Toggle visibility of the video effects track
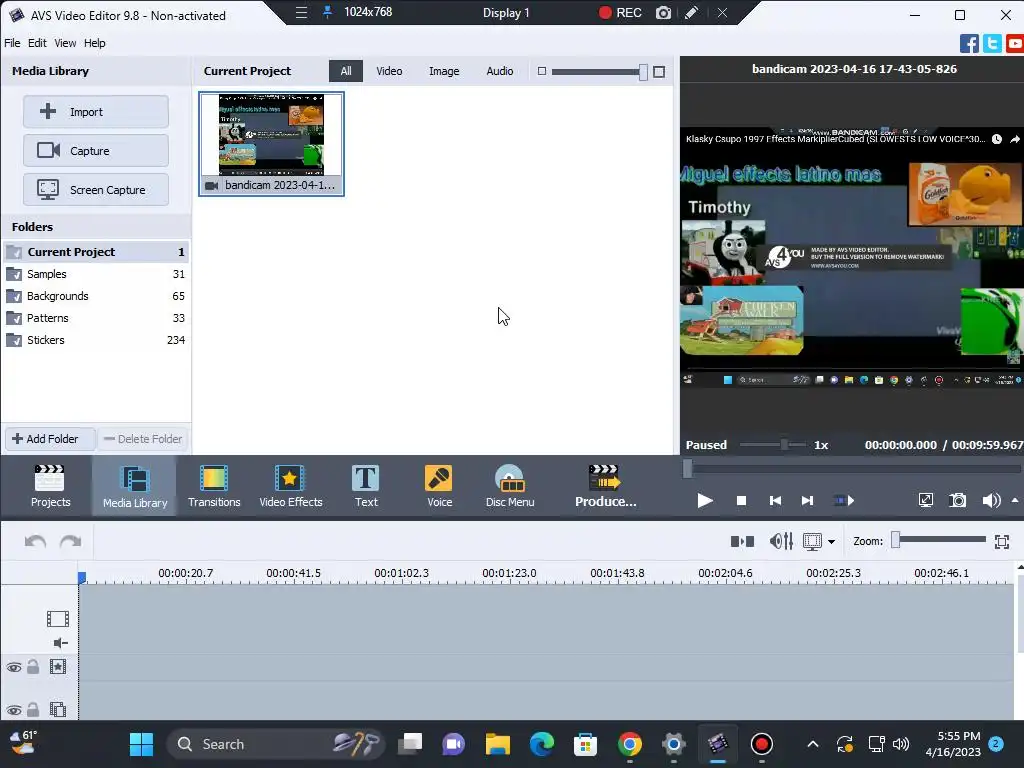 coord(14,667)
